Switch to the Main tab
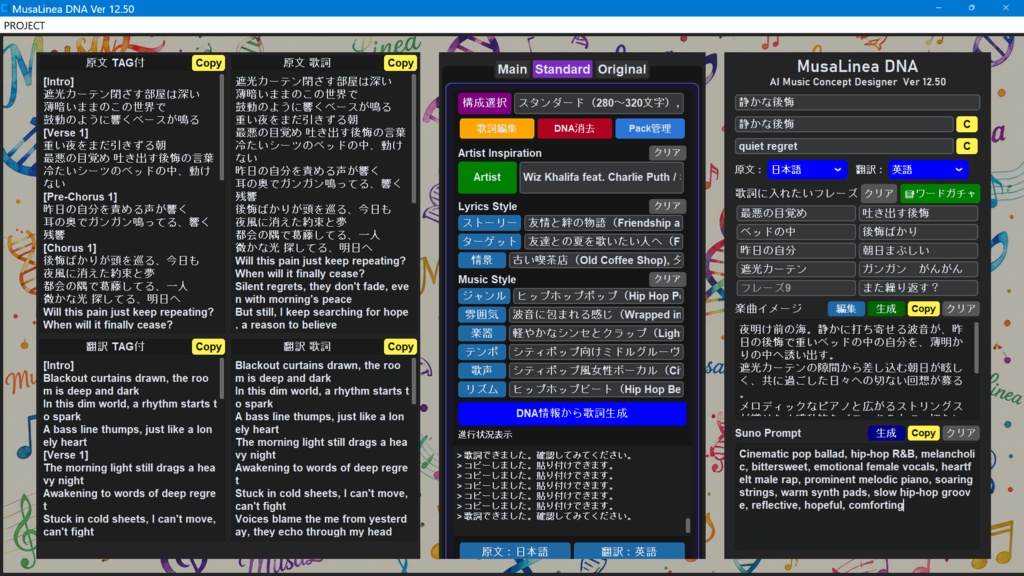This screenshot has width=1024, height=576. pos(512,69)
